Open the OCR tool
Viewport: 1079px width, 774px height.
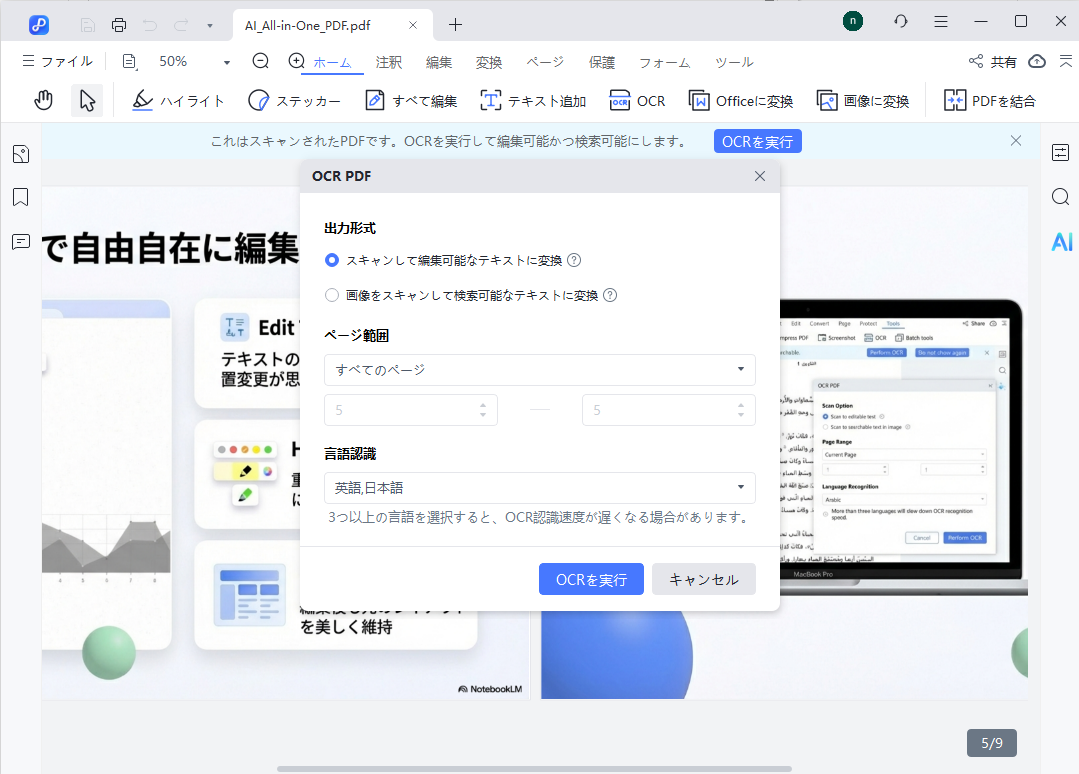[637, 100]
